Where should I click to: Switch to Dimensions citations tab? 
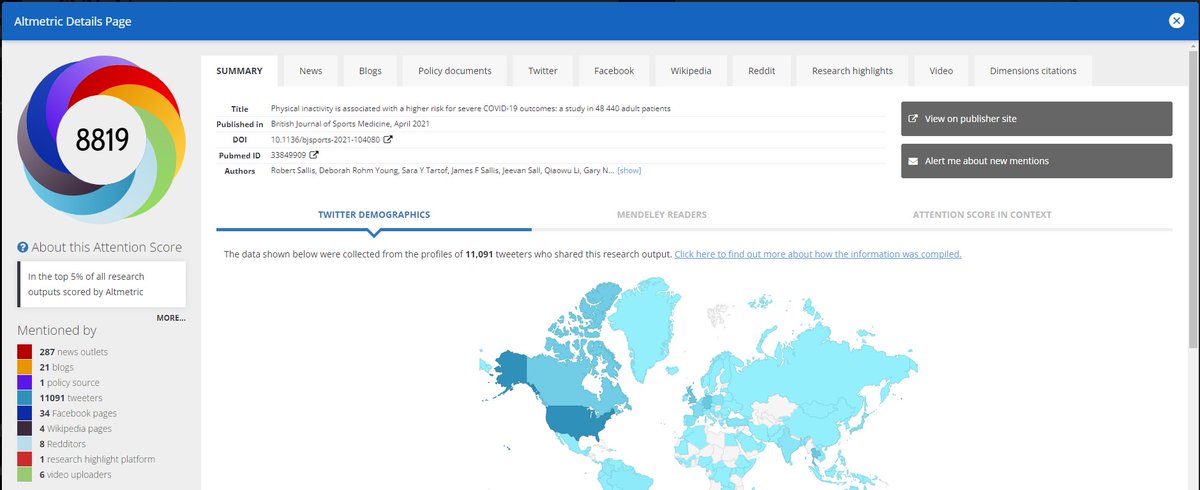click(x=1033, y=71)
